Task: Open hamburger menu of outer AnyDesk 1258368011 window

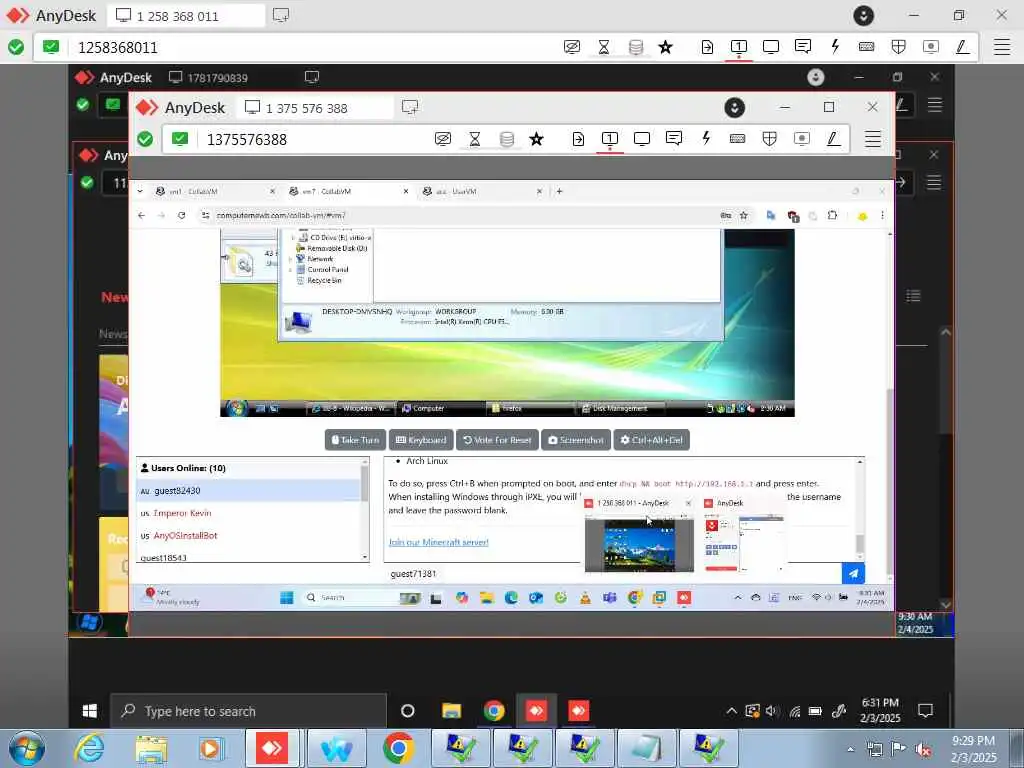Action: click(x=1002, y=47)
